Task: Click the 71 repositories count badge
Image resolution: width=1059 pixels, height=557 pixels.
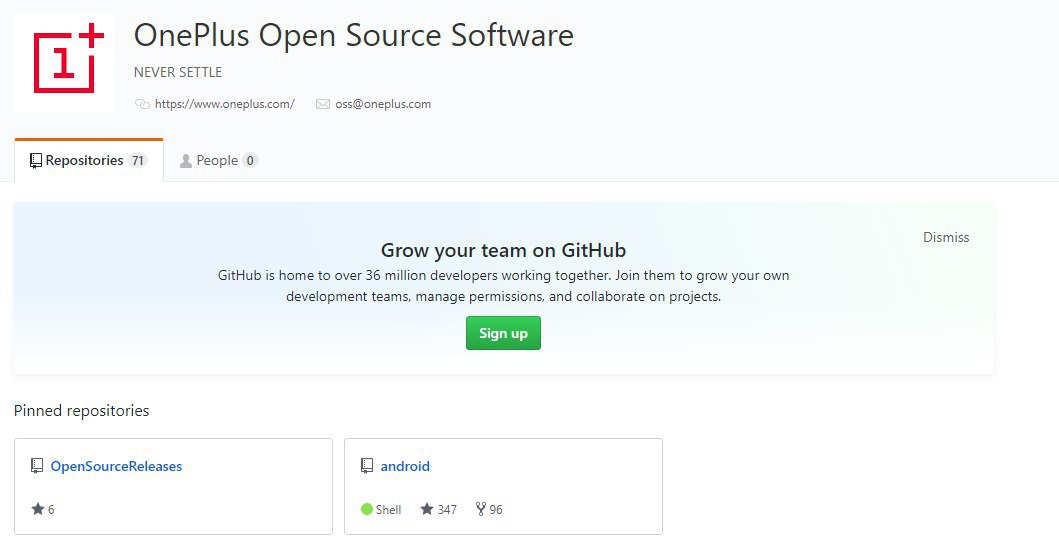Action: pos(138,161)
